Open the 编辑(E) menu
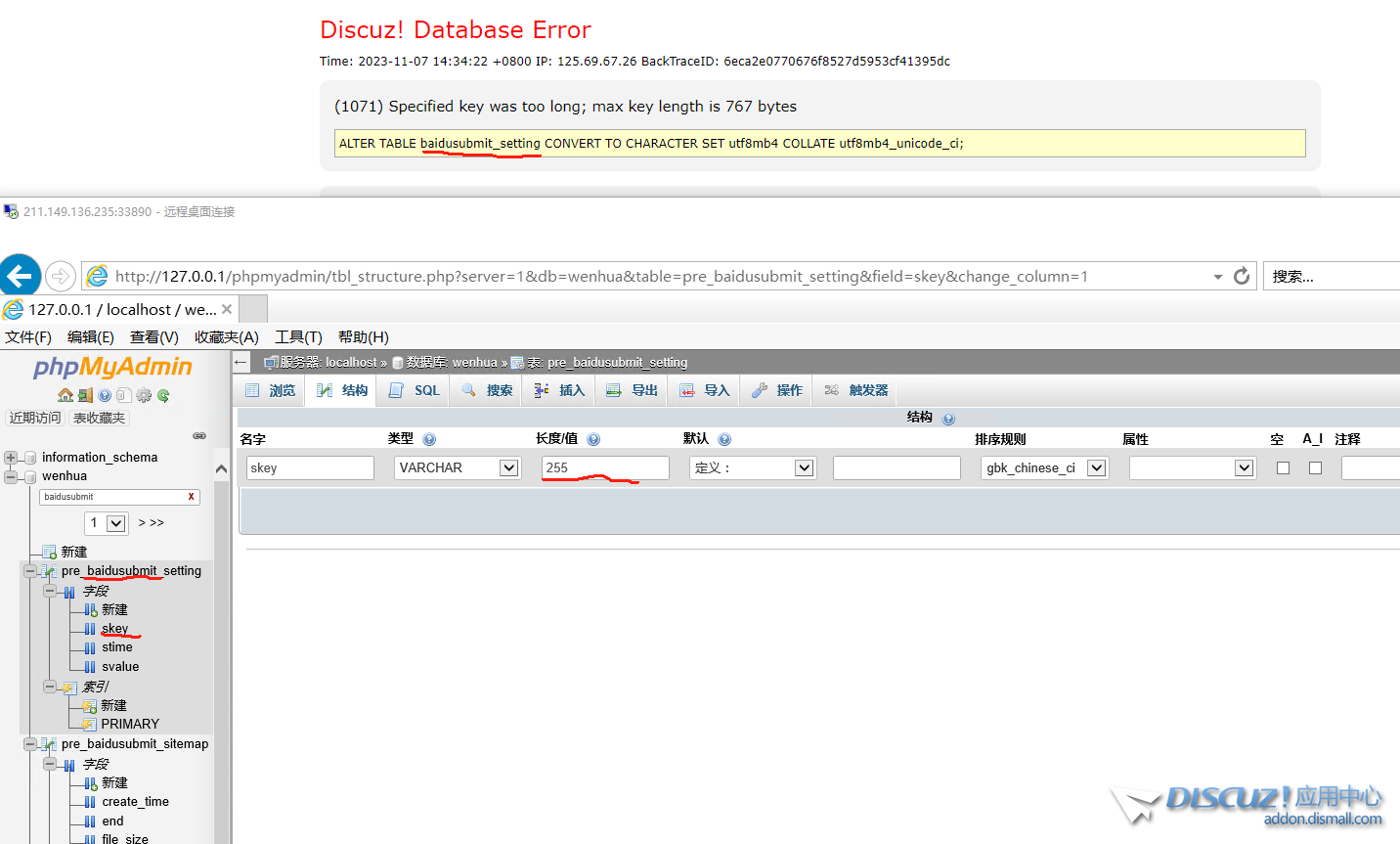 pyautogui.click(x=91, y=336)
